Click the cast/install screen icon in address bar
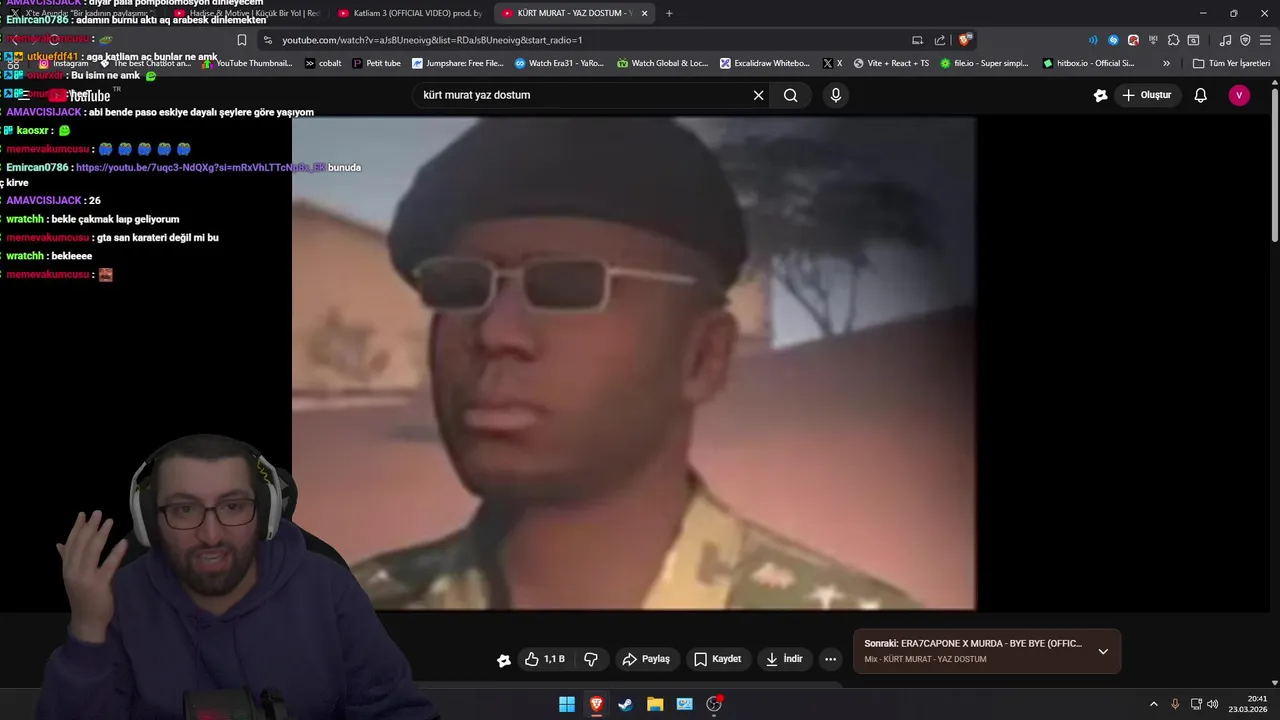This screenshot has height=720, width=1280. [917, 40]
